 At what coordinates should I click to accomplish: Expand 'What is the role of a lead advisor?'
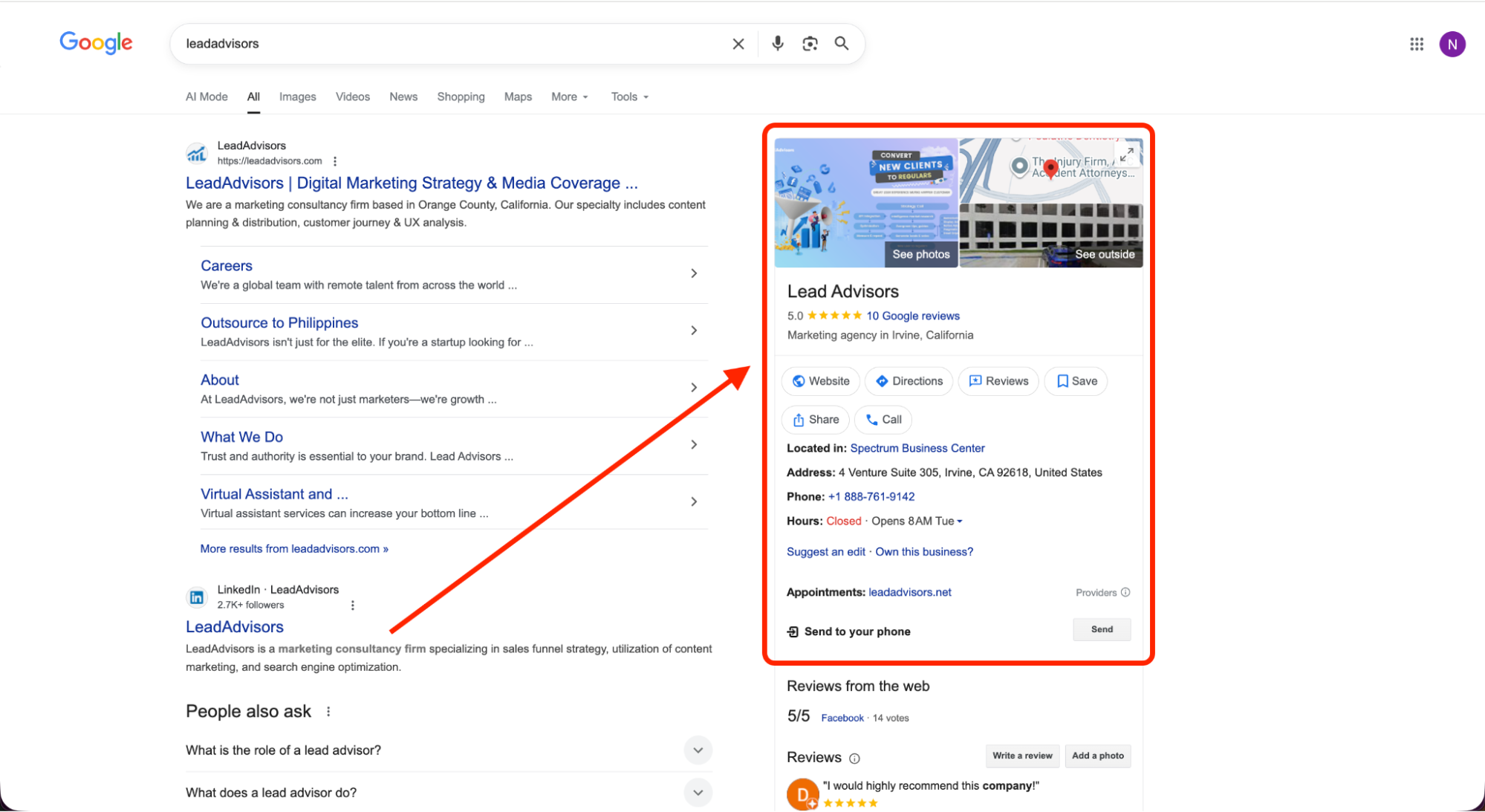coord(698,750)
